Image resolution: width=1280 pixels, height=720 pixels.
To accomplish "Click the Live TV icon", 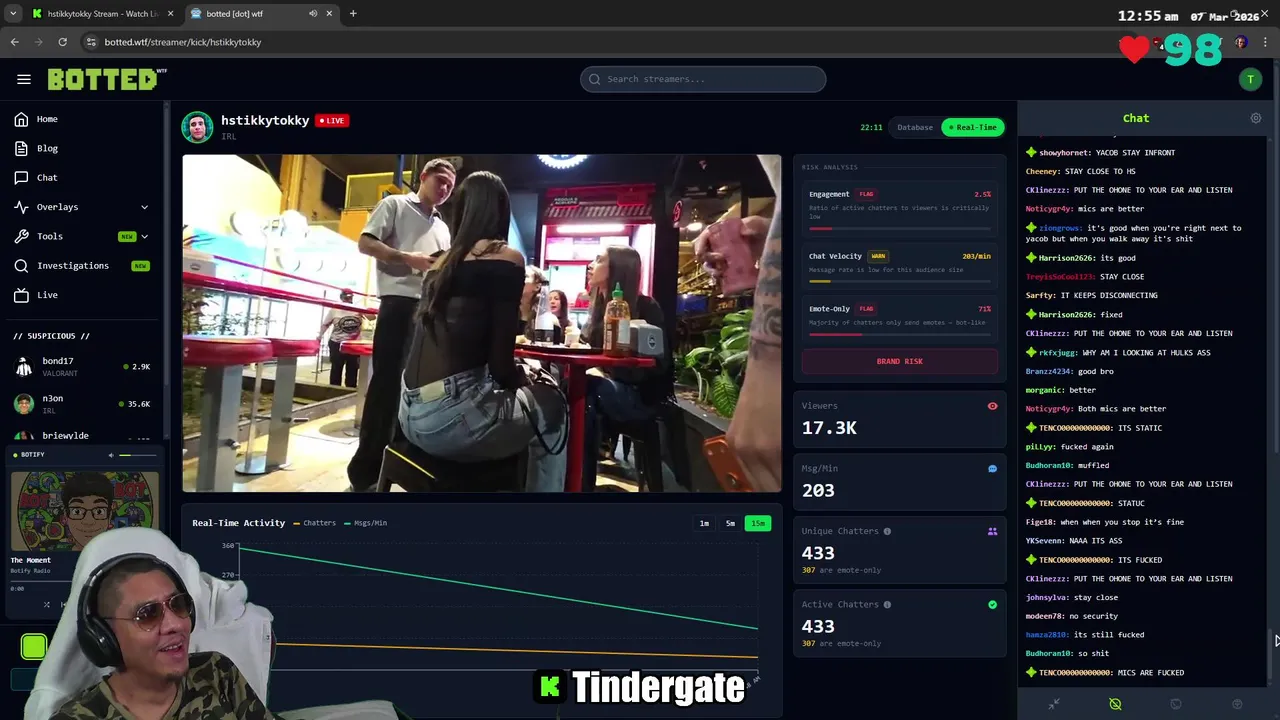I will pos(21,295).
